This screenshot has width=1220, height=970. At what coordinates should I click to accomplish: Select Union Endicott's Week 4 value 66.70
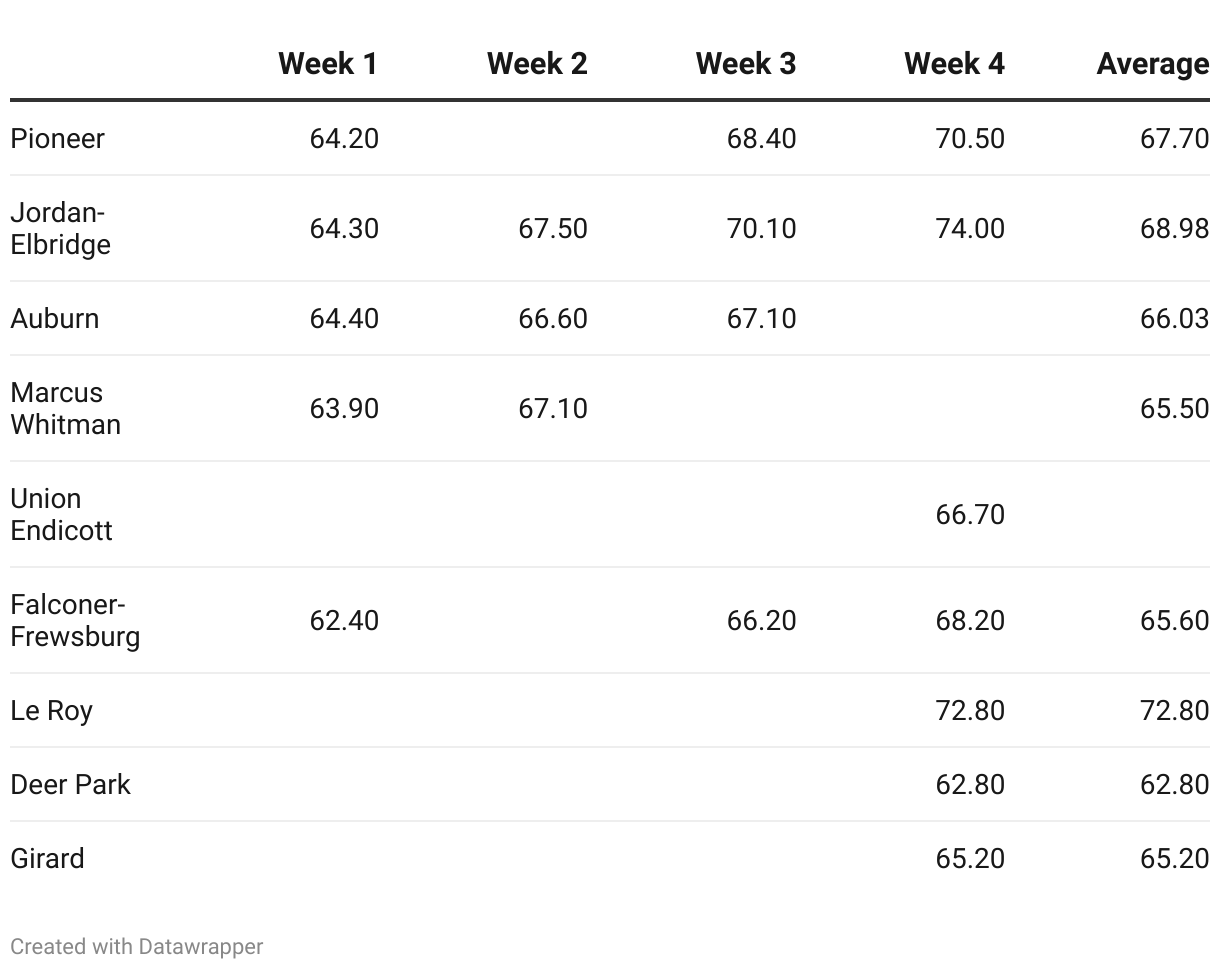click(970, 514)
